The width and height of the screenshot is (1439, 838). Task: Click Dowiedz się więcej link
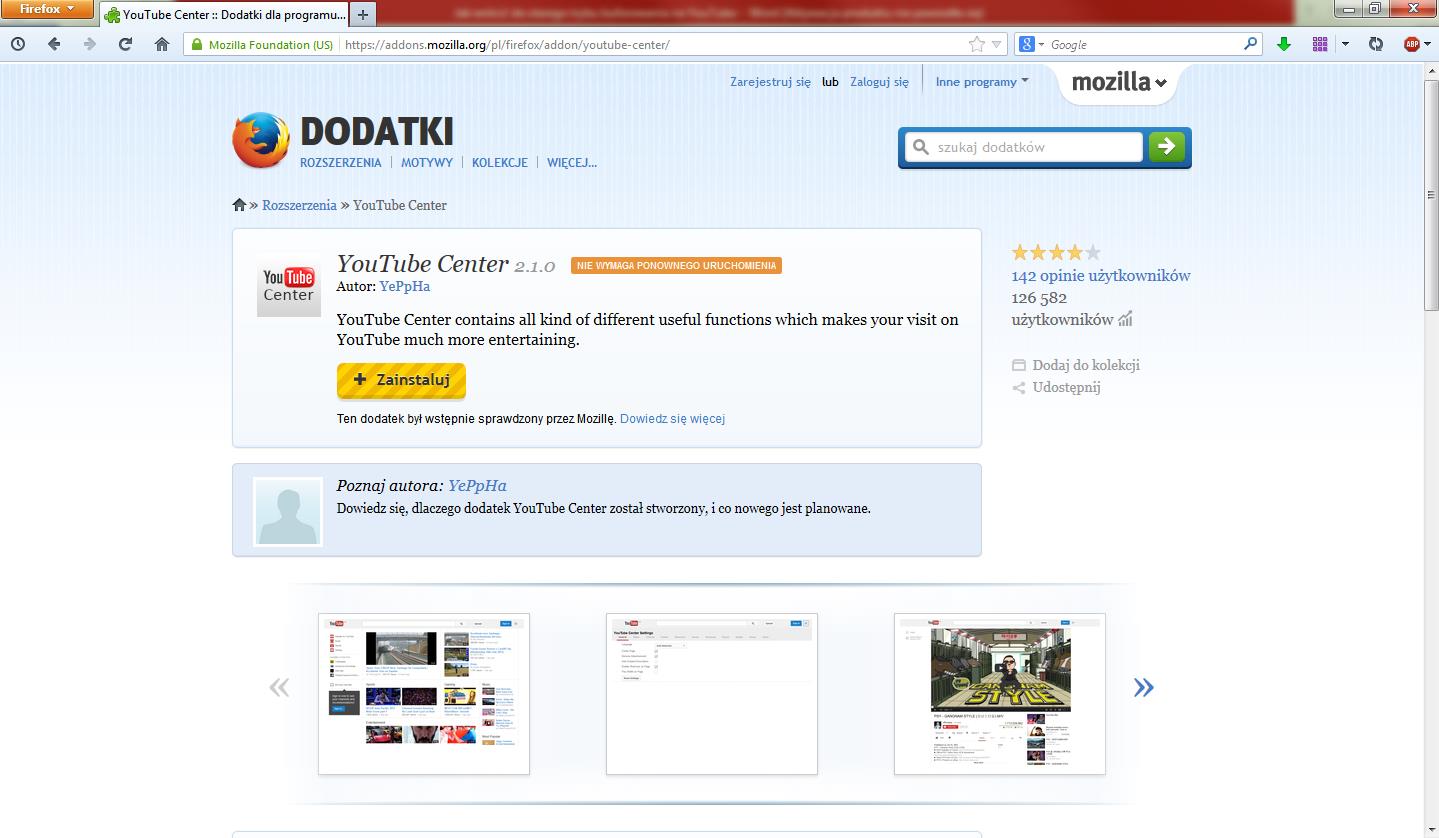[672, 419]
